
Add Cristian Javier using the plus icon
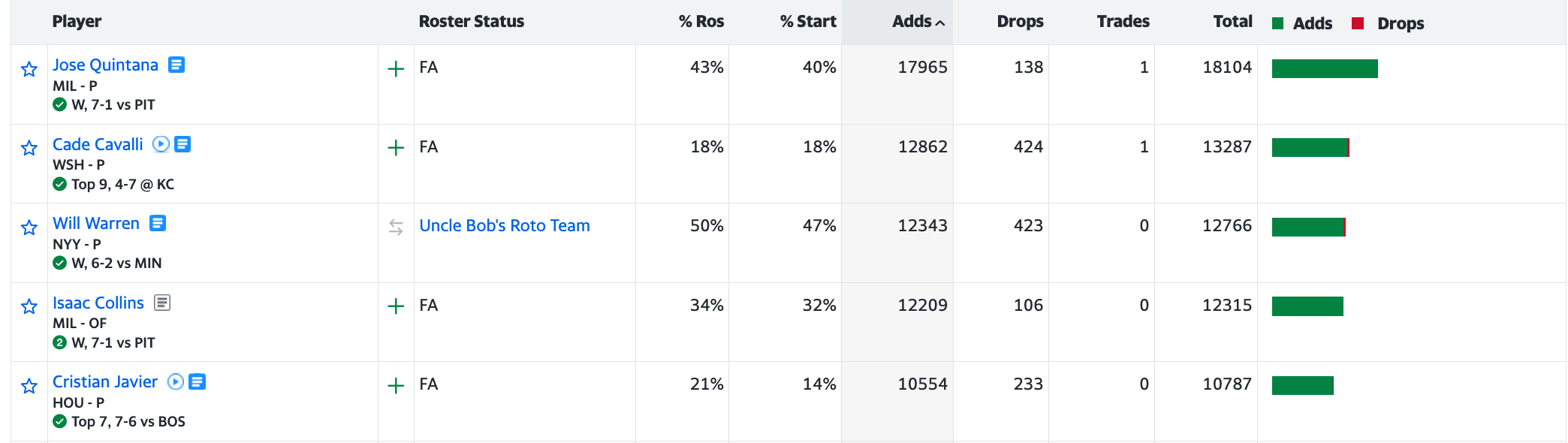396,386
